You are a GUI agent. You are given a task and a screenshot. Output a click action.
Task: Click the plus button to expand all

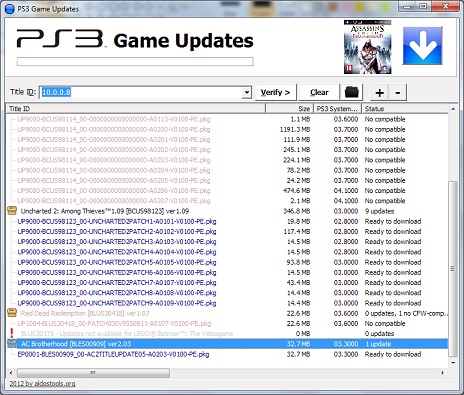379,92
